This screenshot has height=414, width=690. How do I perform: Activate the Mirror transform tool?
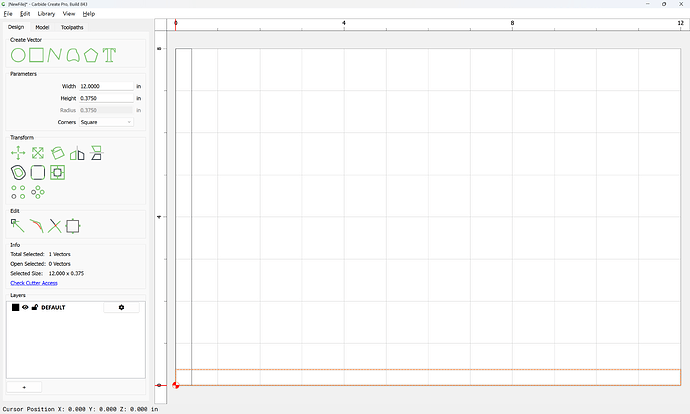[77, 153]
